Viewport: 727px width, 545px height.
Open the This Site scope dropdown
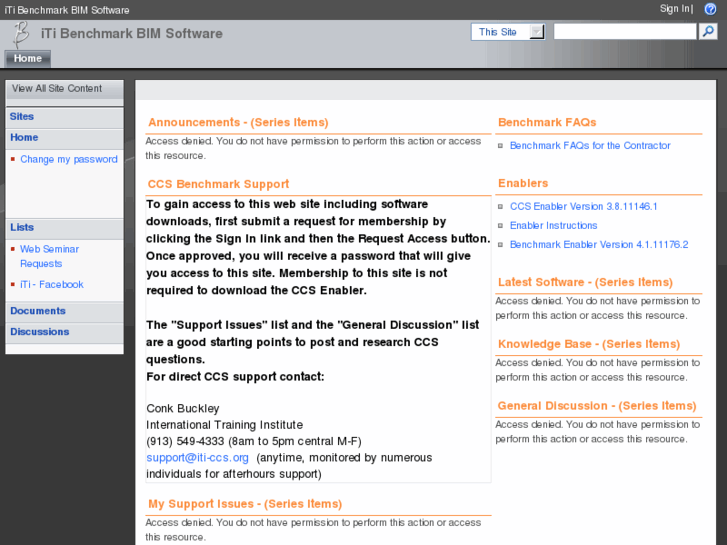coord(508,32)
